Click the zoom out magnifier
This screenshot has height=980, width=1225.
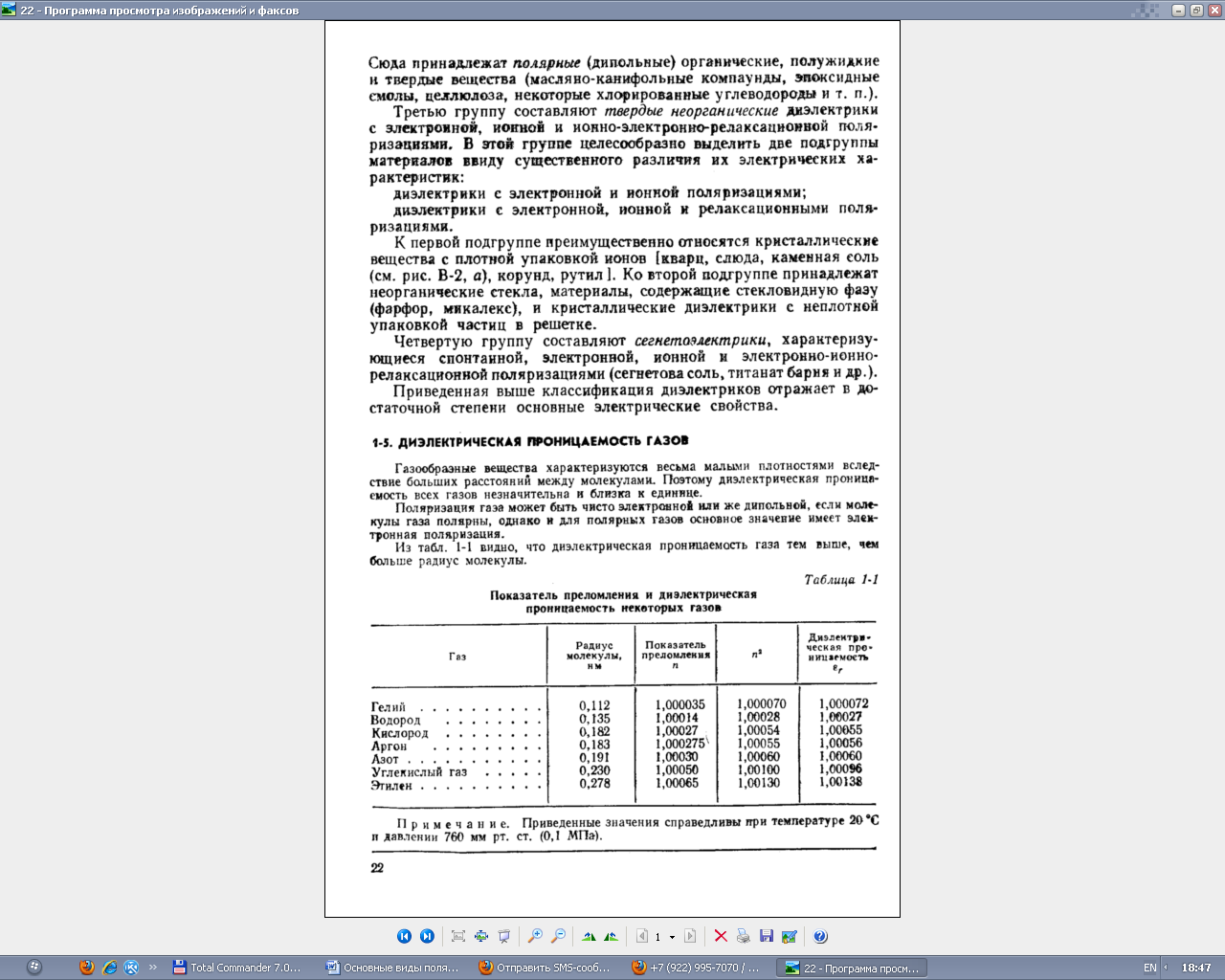pyautogui.click(x=558, y=936)
